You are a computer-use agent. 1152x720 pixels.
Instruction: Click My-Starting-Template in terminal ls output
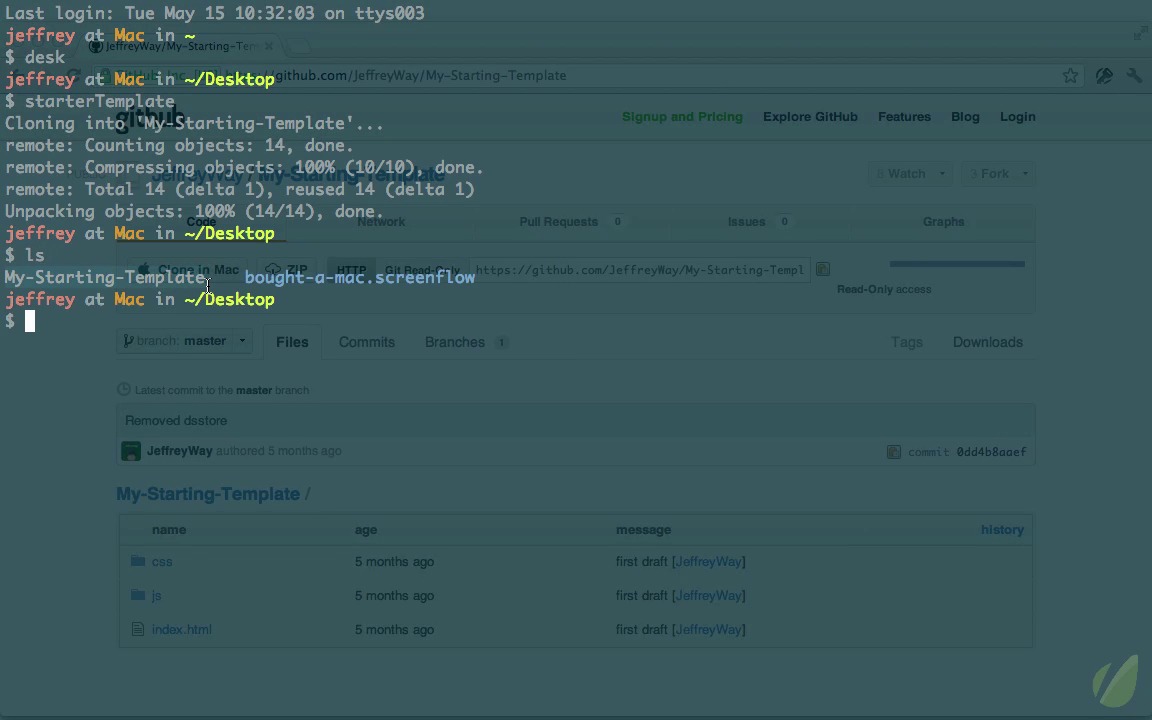pos(104,278)
